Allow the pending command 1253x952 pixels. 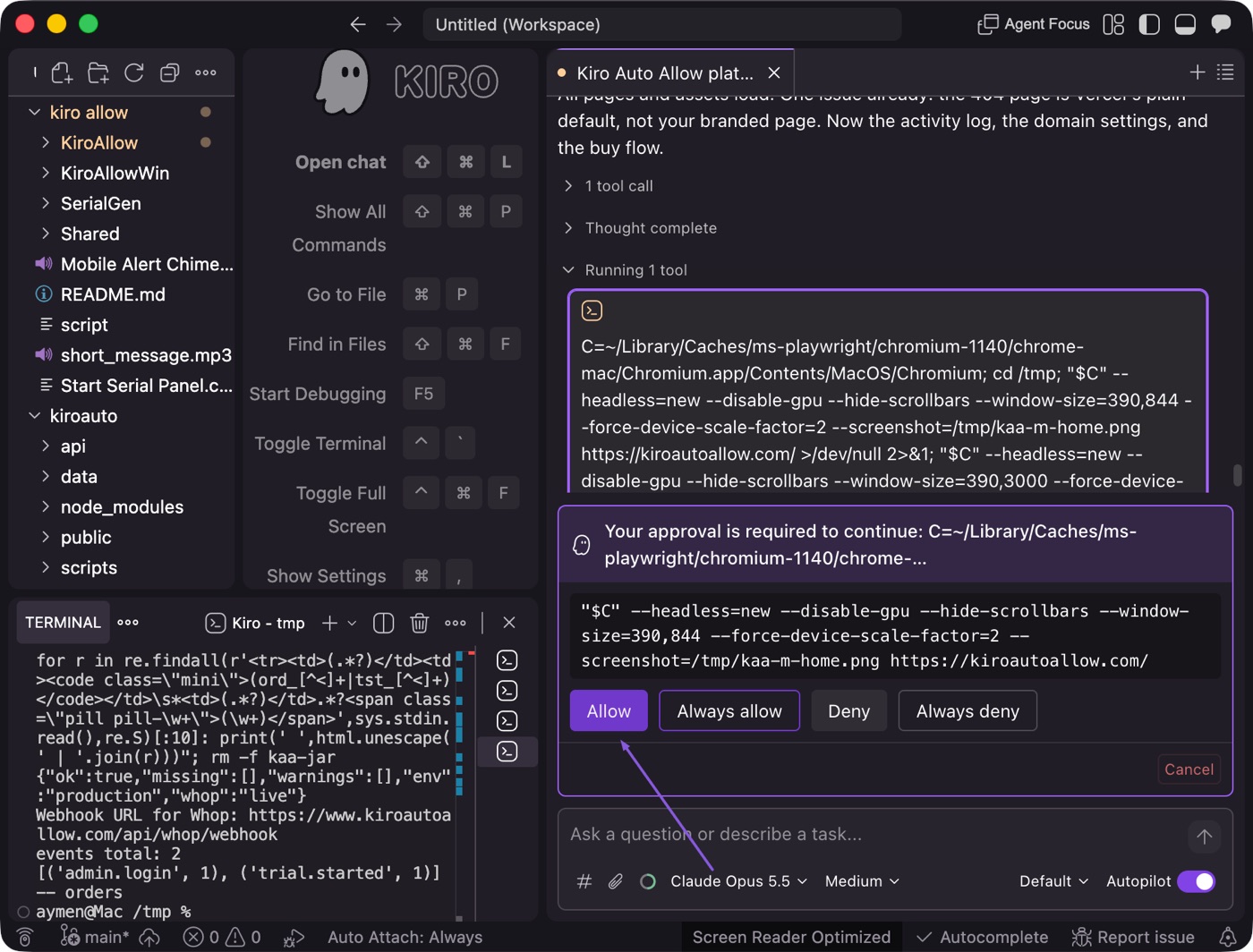tap(609, 711)
